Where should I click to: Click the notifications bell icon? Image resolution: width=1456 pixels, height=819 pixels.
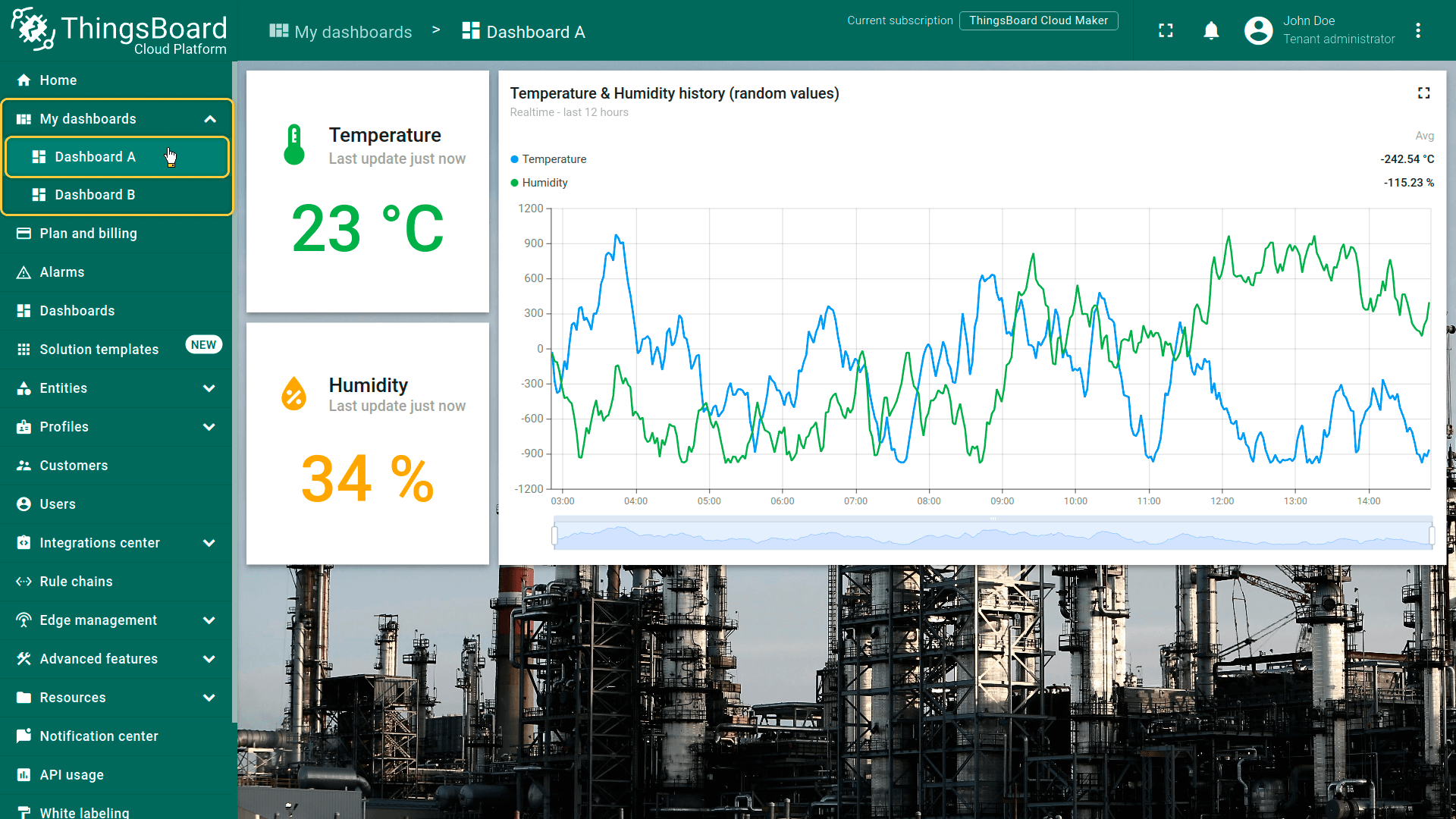click(x=1211, y=31)
